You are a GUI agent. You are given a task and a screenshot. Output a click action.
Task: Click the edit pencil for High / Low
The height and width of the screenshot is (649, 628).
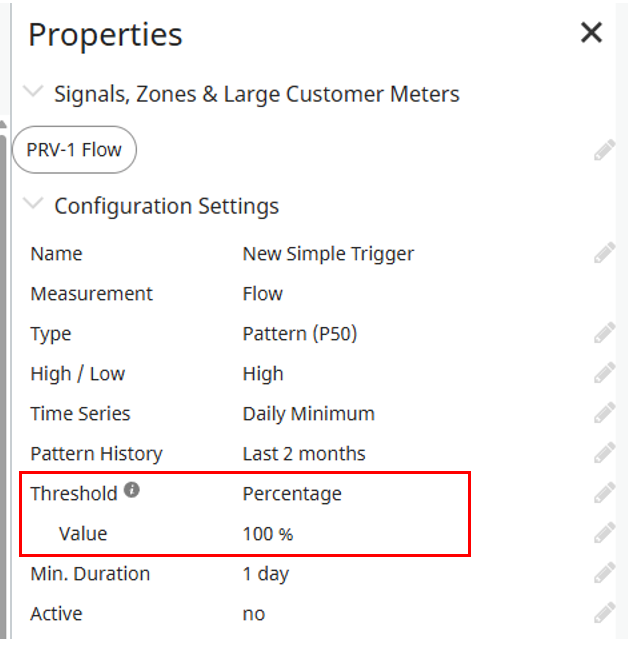pos(604,373)
